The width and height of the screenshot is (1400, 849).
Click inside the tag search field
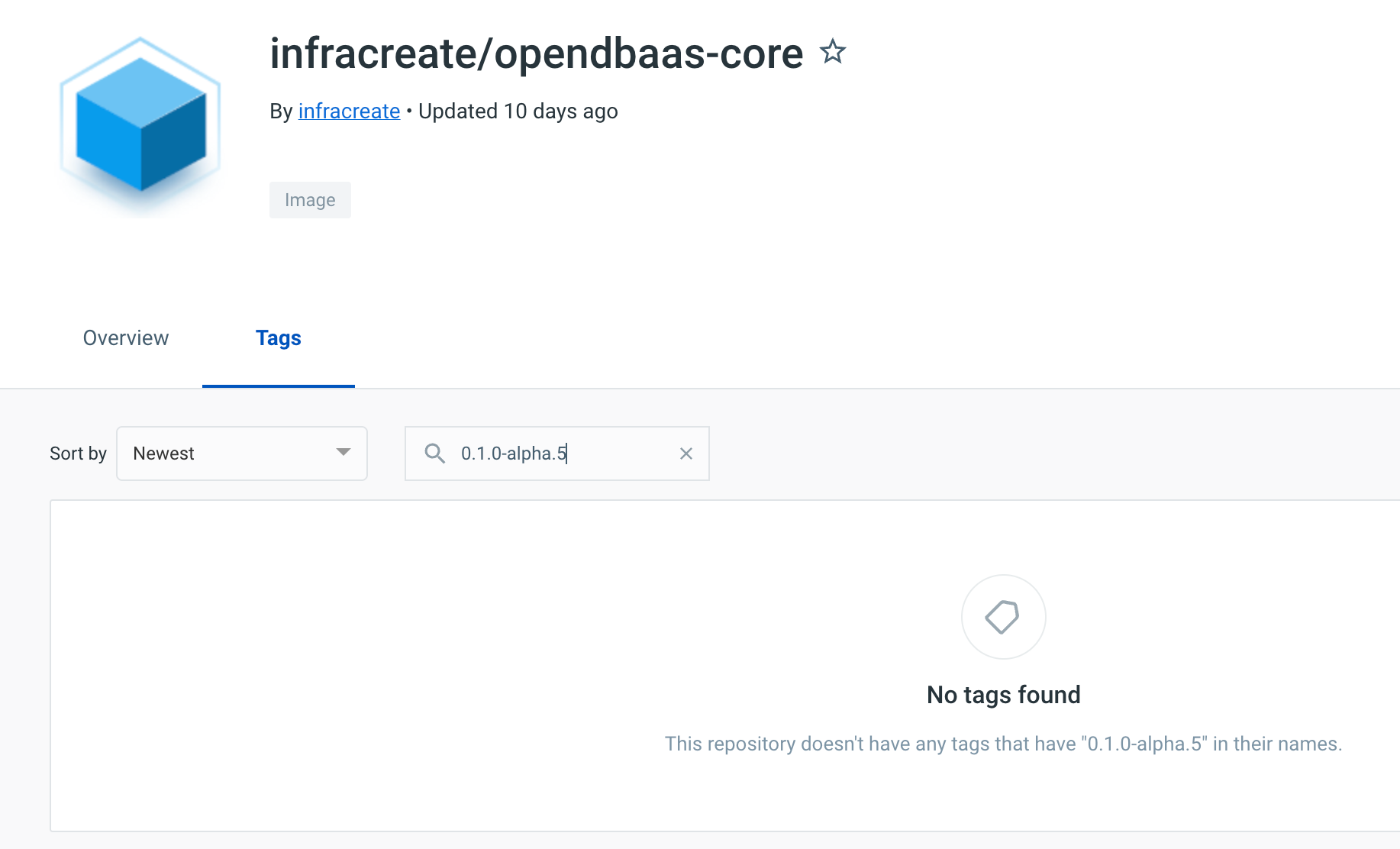point(557,453)
